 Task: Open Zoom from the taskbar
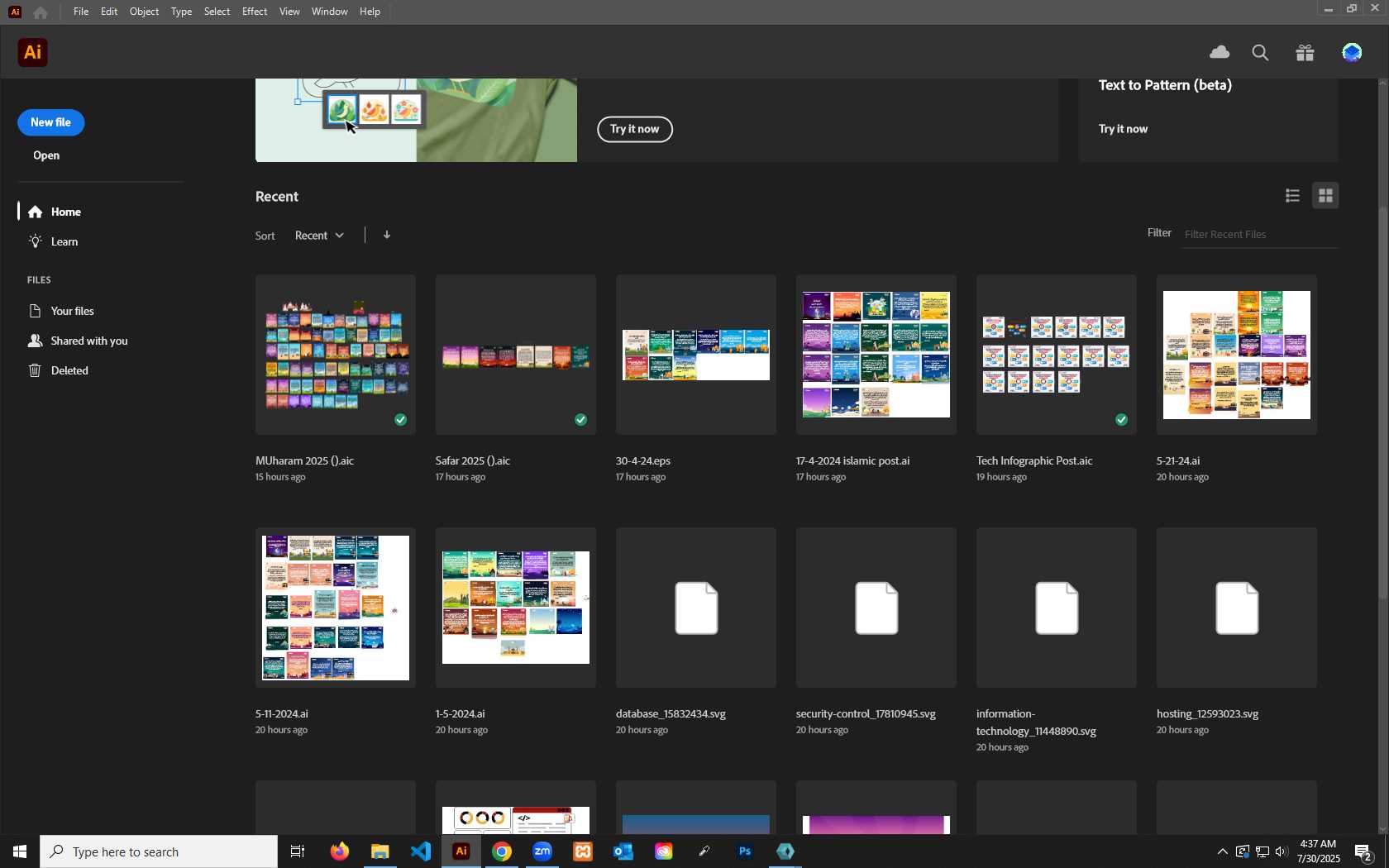point(542,851)
